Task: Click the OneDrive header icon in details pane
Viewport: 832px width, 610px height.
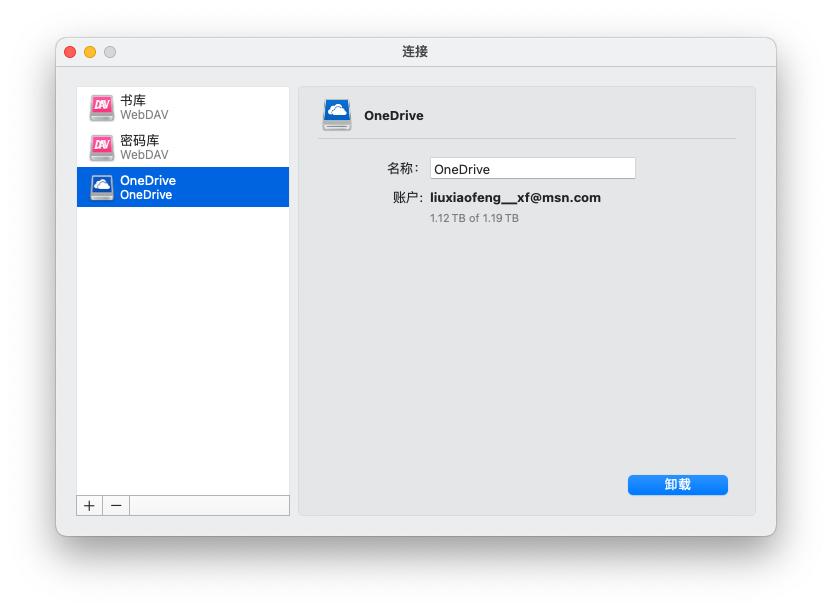Action: point(337,115)
